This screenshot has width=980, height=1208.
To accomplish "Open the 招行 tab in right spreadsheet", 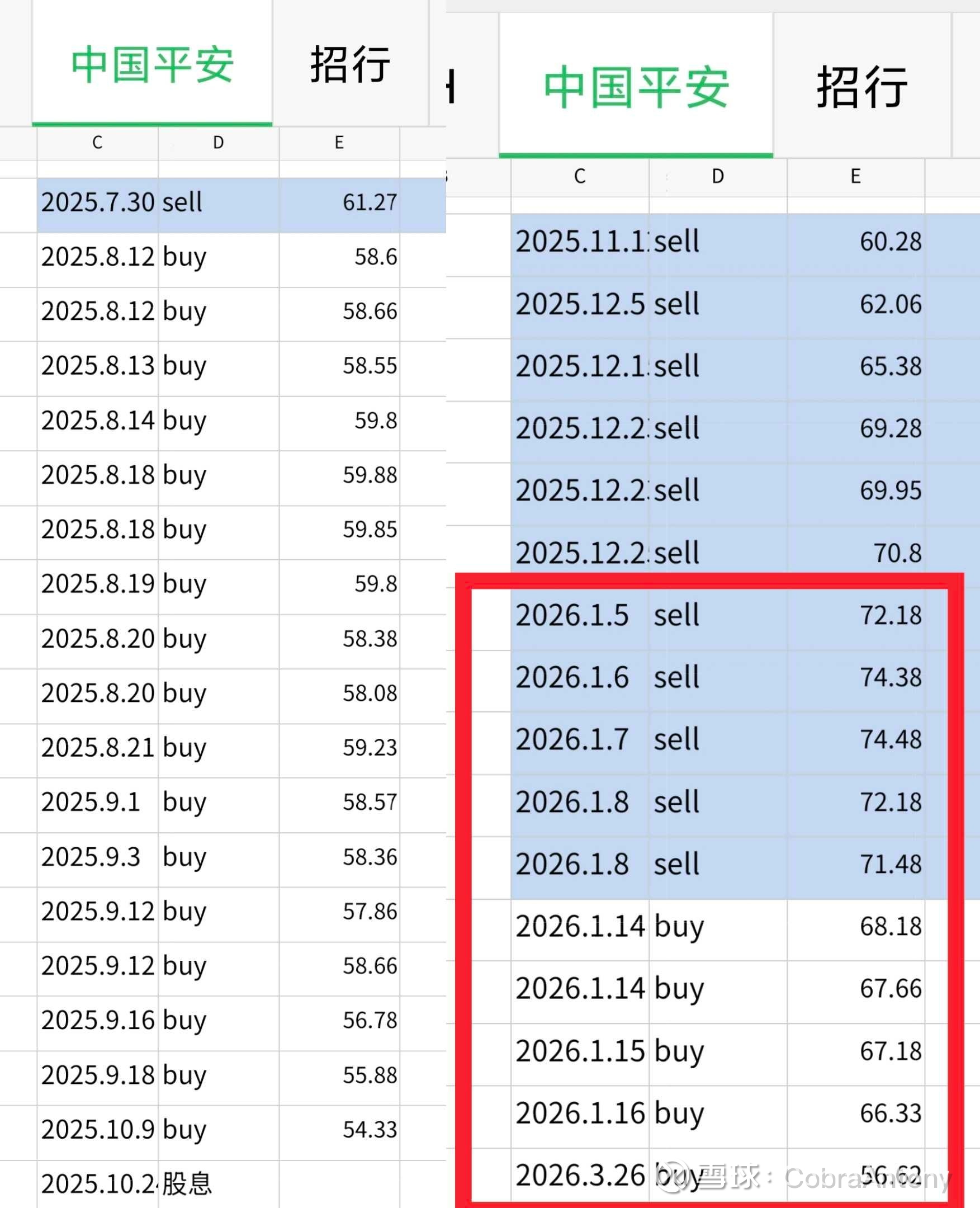I will (x=862, y=86).
